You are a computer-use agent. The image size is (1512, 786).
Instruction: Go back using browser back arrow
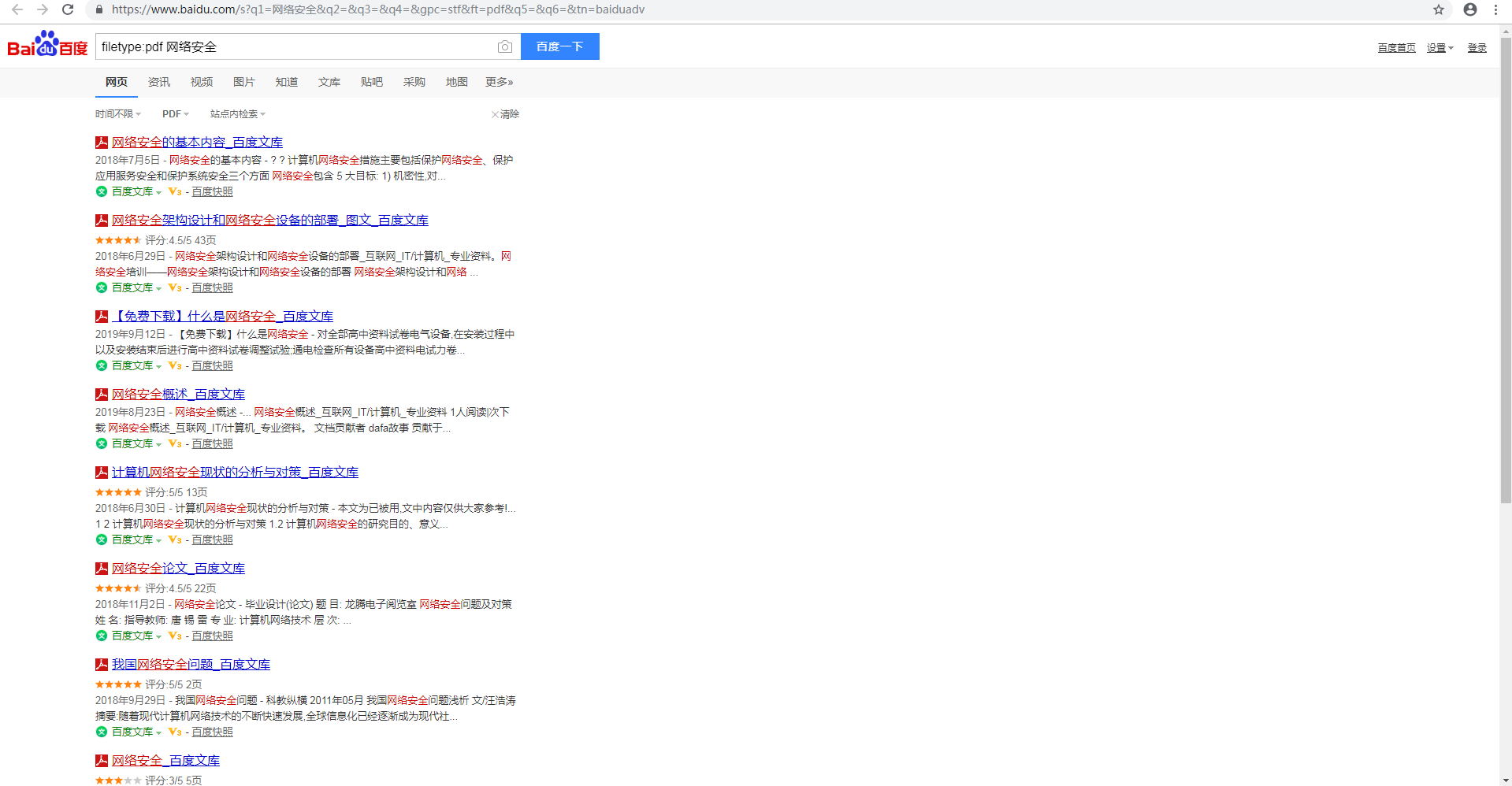[x=17, y=9]
